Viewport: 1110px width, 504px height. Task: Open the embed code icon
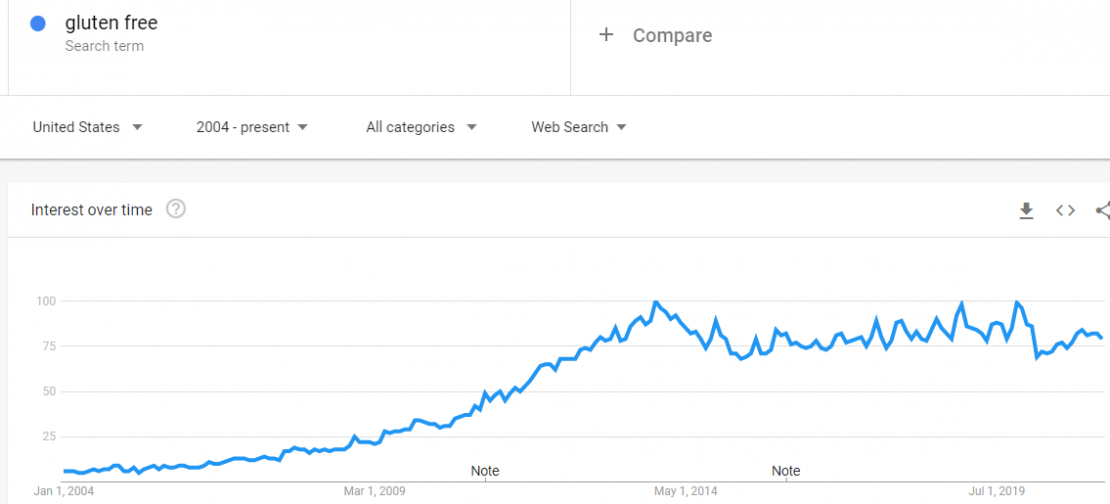tap(1065, 210)
